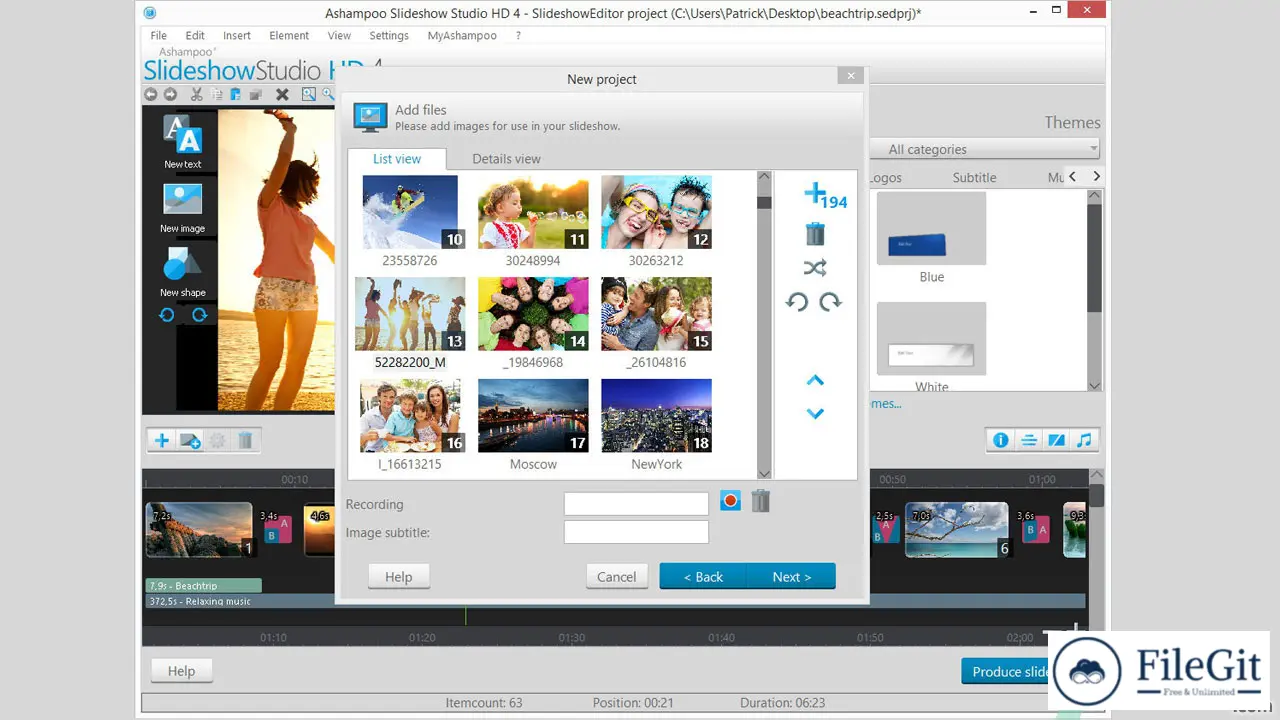The image size is (1280, 720).
Task: Click the Relaxing music audio track
Action: click(x=615, y=601)
